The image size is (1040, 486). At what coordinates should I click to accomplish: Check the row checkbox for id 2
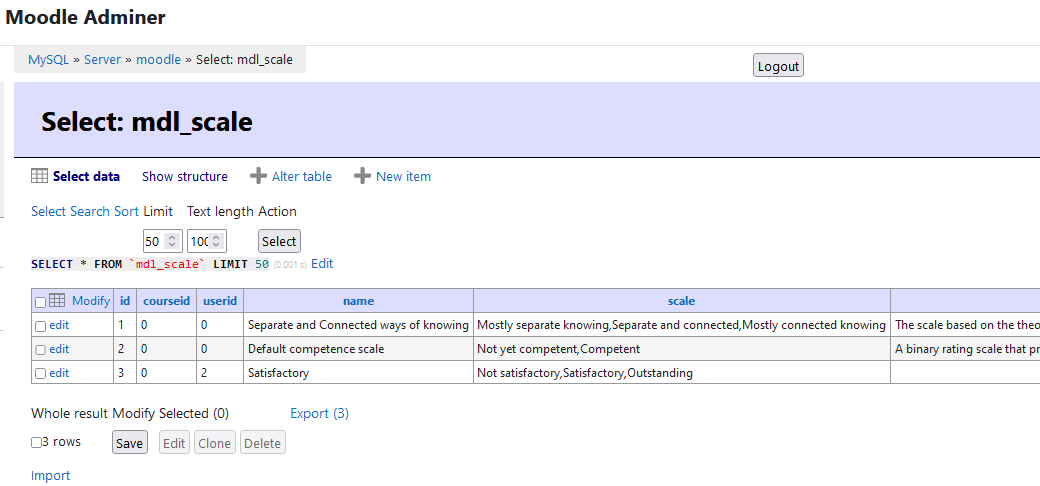click(x=40, y=350)
